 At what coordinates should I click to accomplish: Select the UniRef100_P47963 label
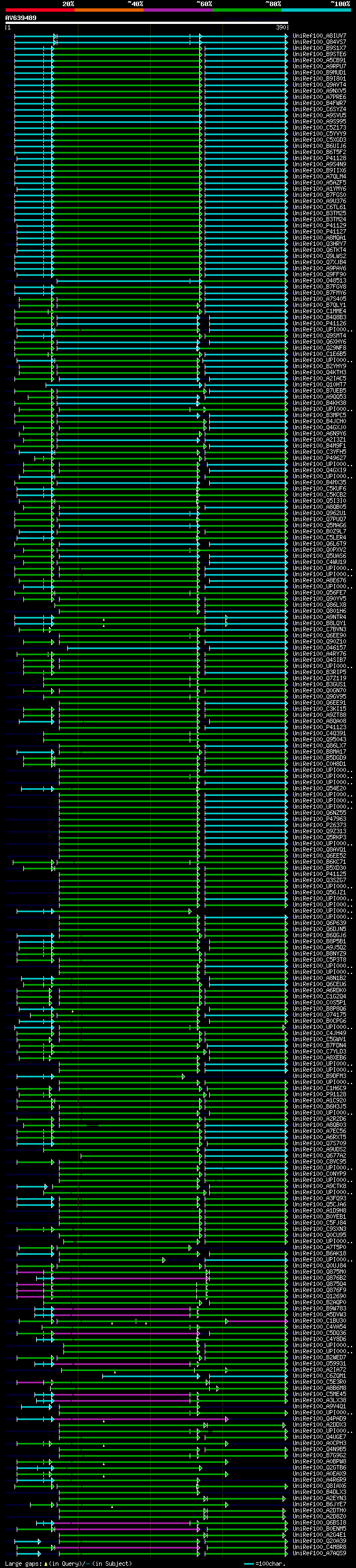coord(319,819)
